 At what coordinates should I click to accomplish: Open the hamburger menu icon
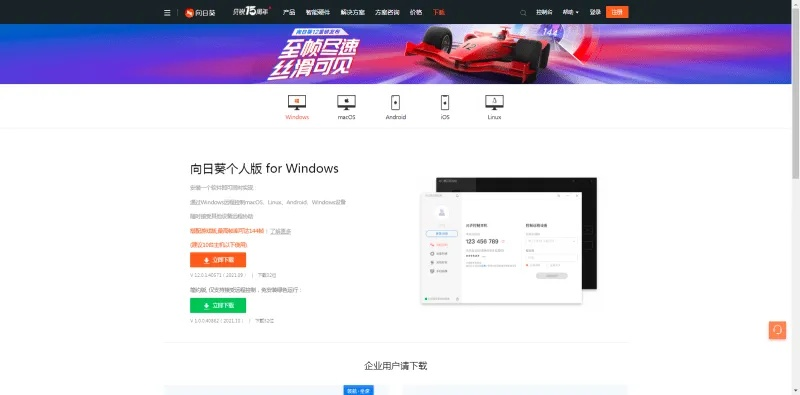click(x=167, y=13)
